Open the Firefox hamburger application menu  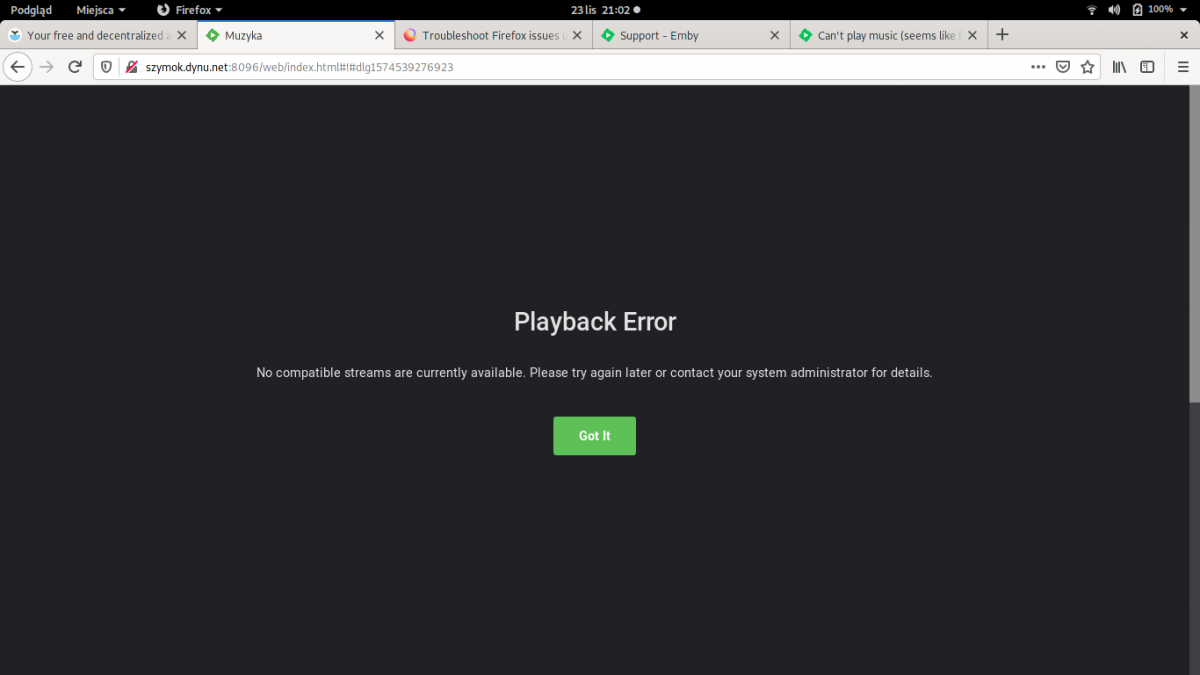coord(1183,66)
